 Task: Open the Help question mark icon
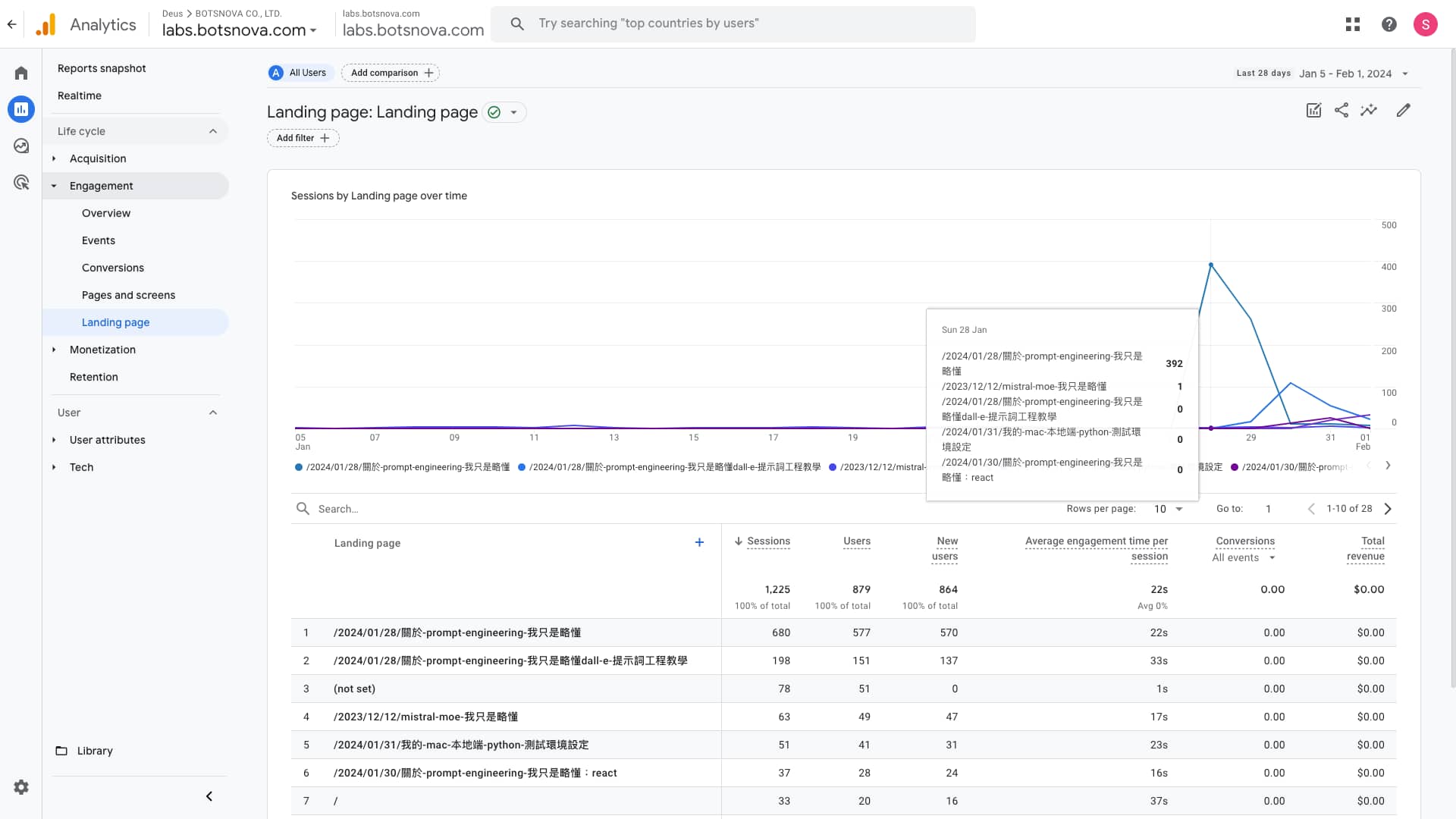(1389, 24)
